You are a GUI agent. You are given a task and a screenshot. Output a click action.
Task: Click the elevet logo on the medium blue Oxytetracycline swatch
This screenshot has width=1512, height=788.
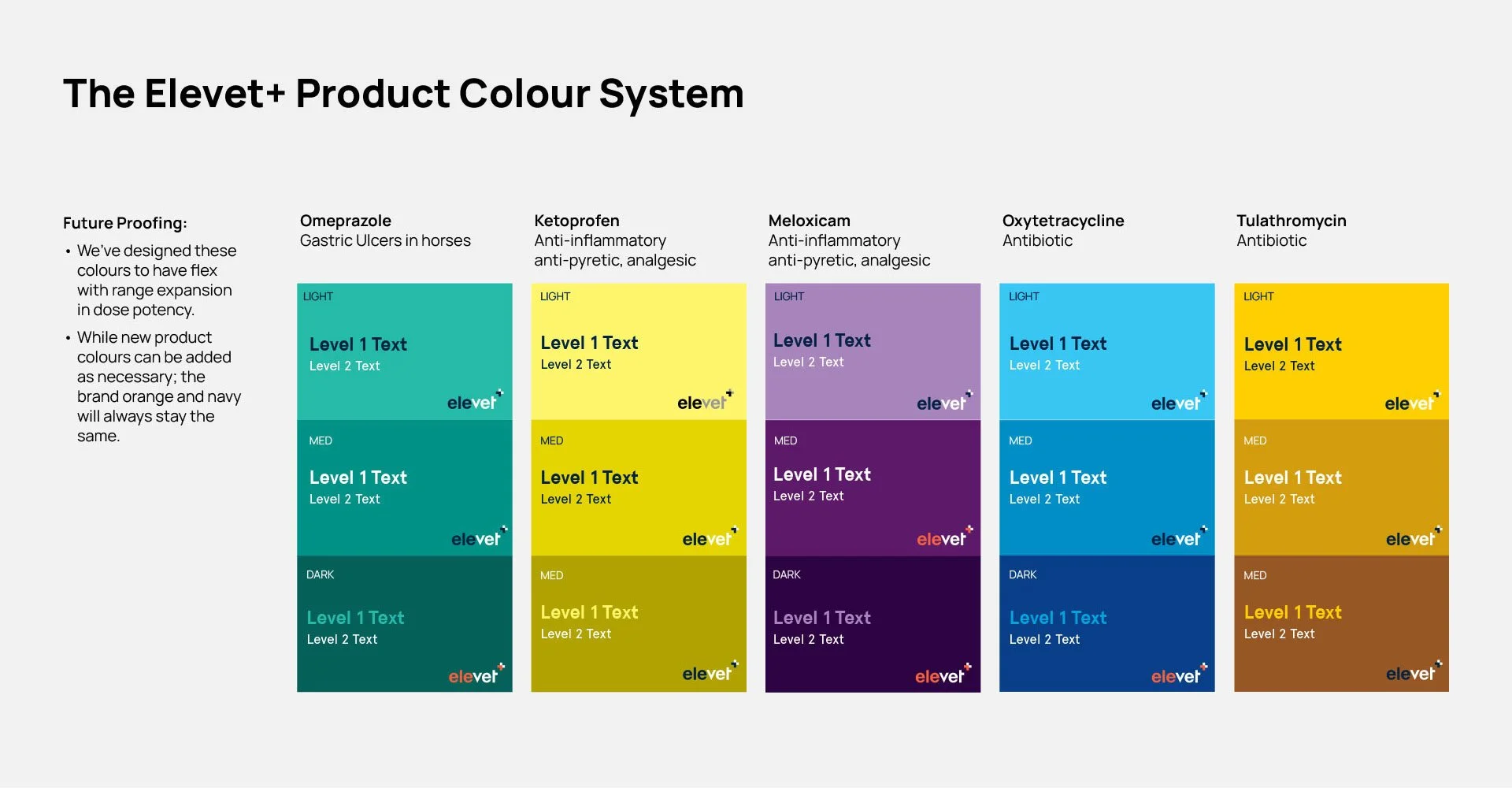pos(1179,537)
